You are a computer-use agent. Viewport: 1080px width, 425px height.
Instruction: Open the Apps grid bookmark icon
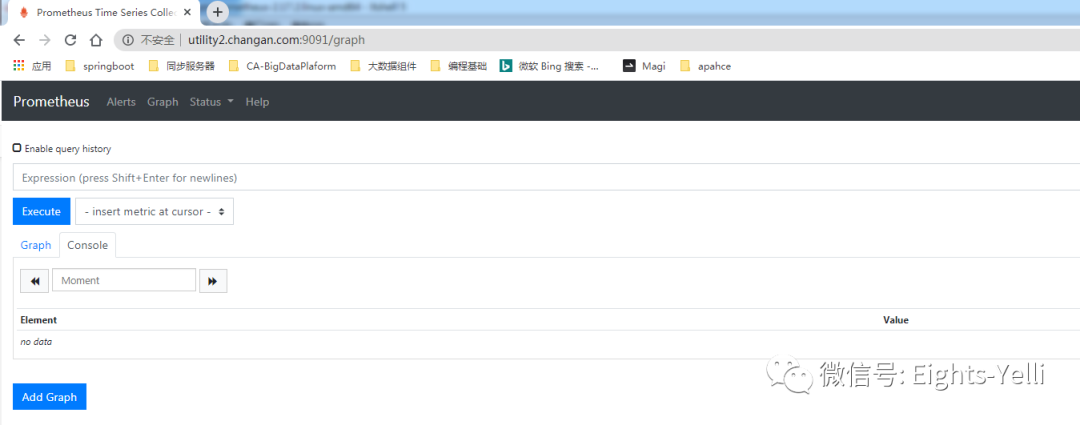19,66
